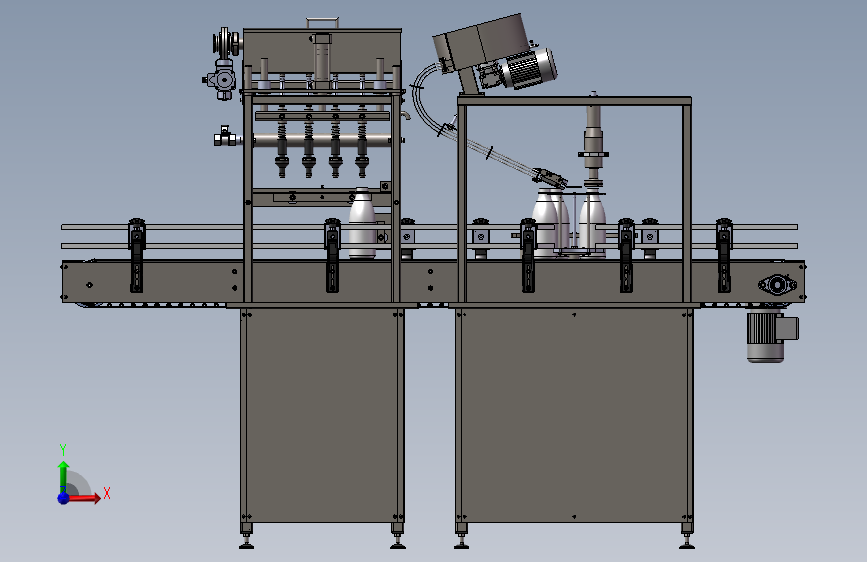Select the filling machine's lower cabinet panel
This screenshot has height=562, width=867.
322,415
